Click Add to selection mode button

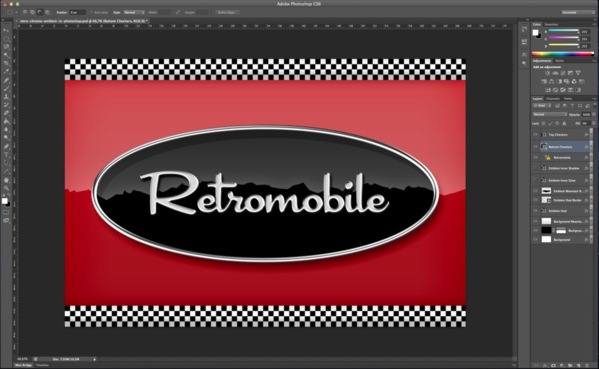point(32,12)
